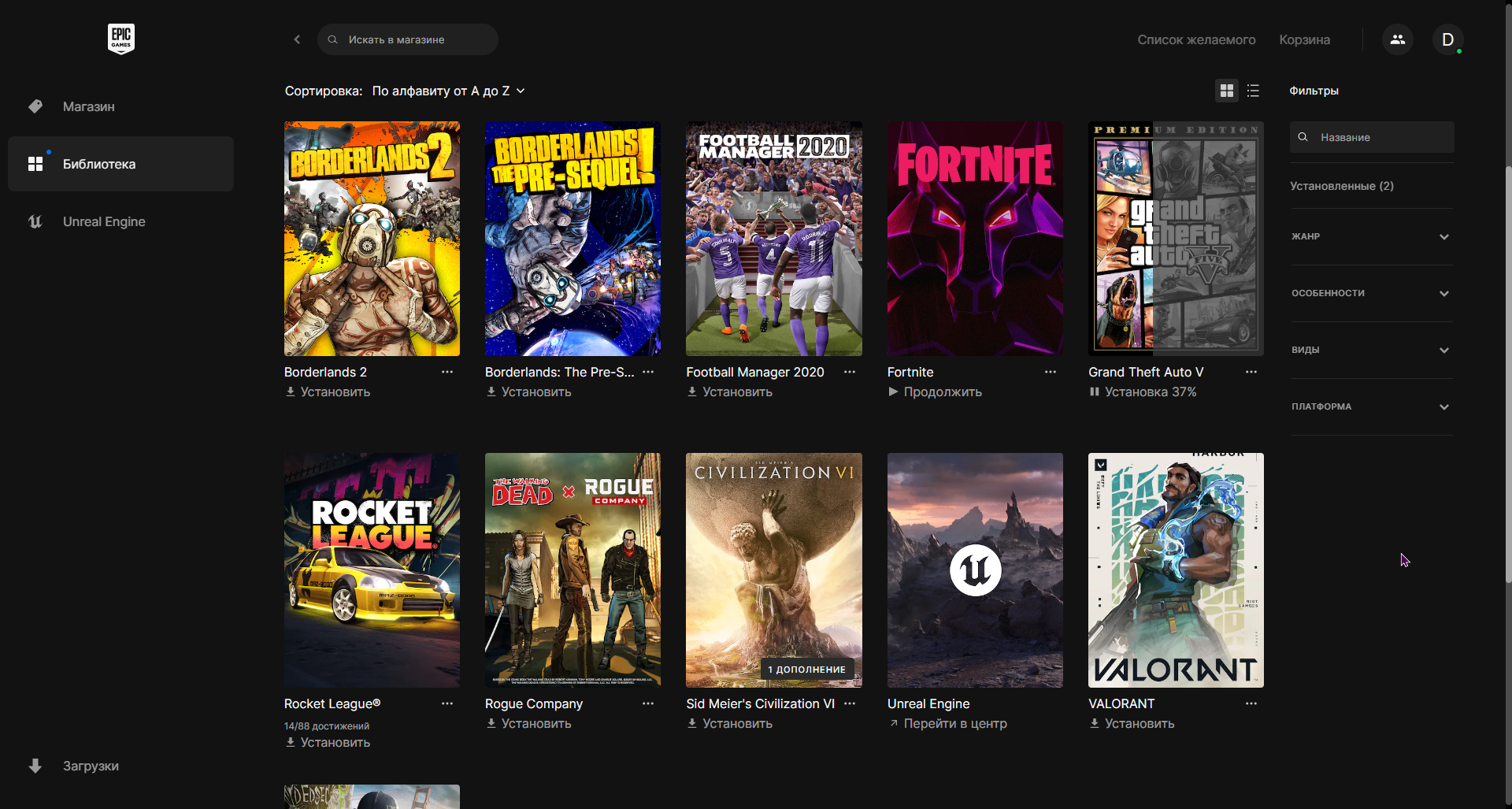Install Sid Meier's Civilization VI via Установить

pos(729,723)
